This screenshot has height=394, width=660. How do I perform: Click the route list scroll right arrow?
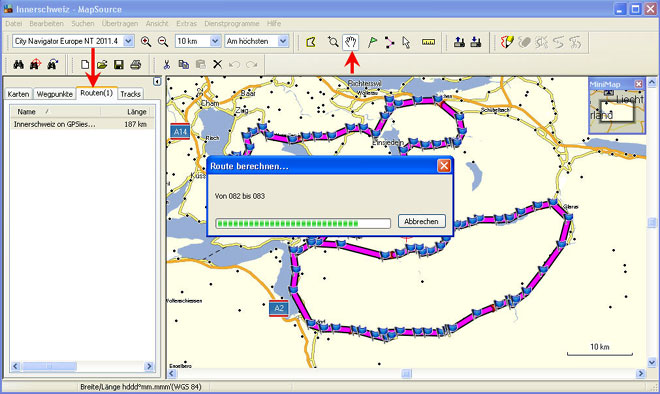point(149,366)
